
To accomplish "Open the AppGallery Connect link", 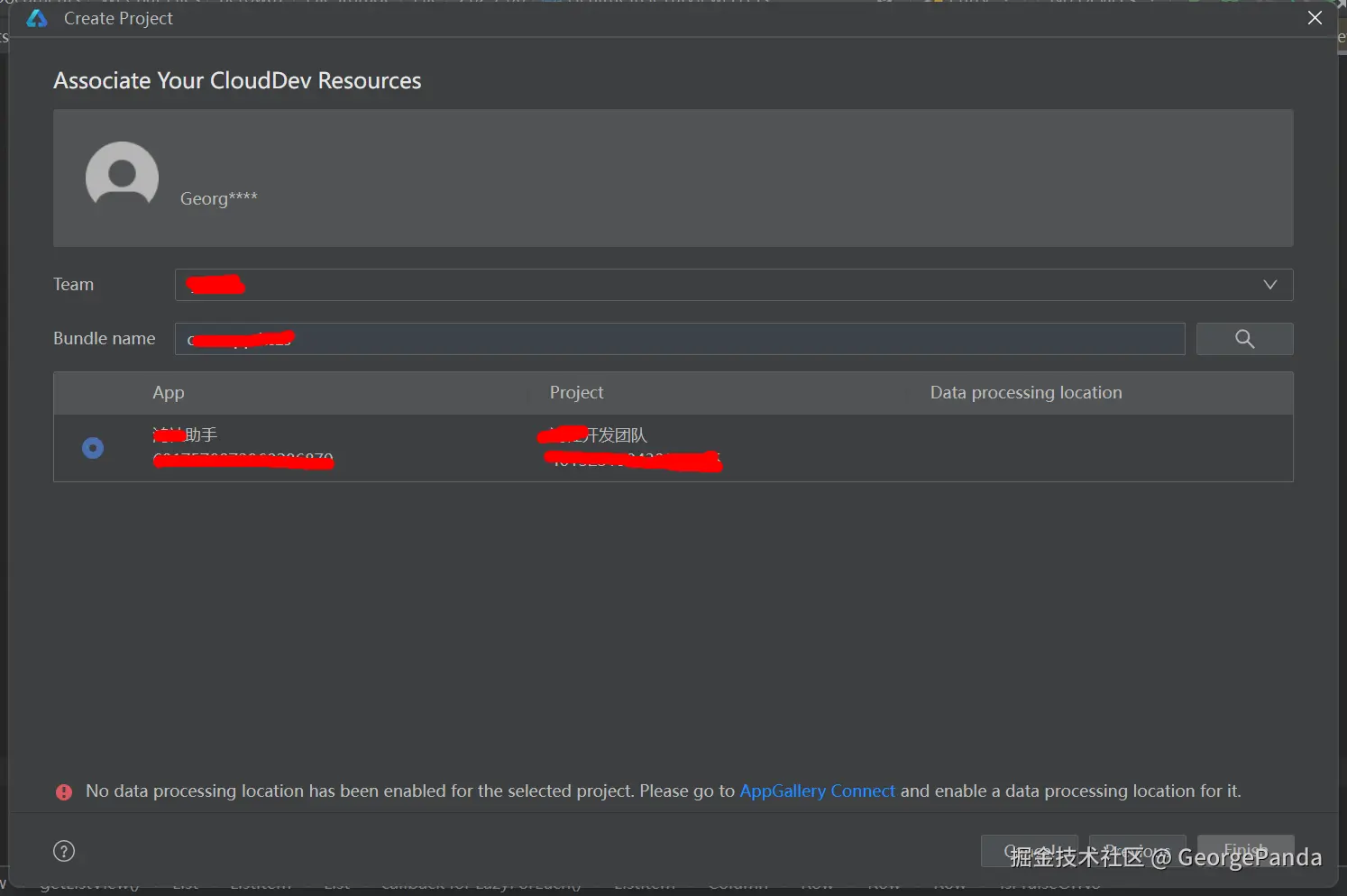I will click(817, 791).
